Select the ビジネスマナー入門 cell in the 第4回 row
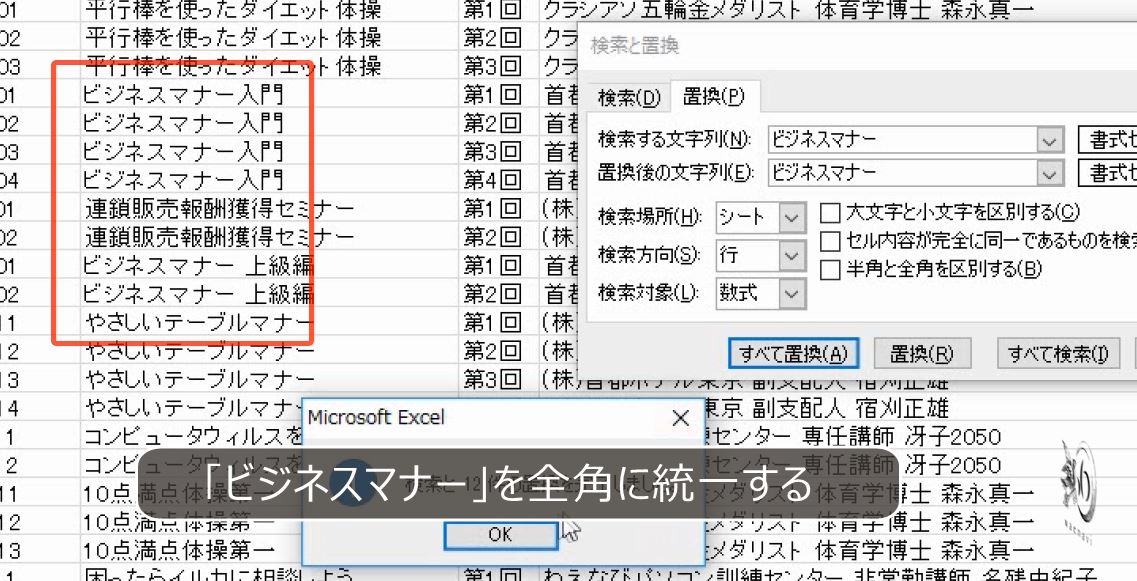This screenshot has width=1137, height=581. click(x=269, y=180)
